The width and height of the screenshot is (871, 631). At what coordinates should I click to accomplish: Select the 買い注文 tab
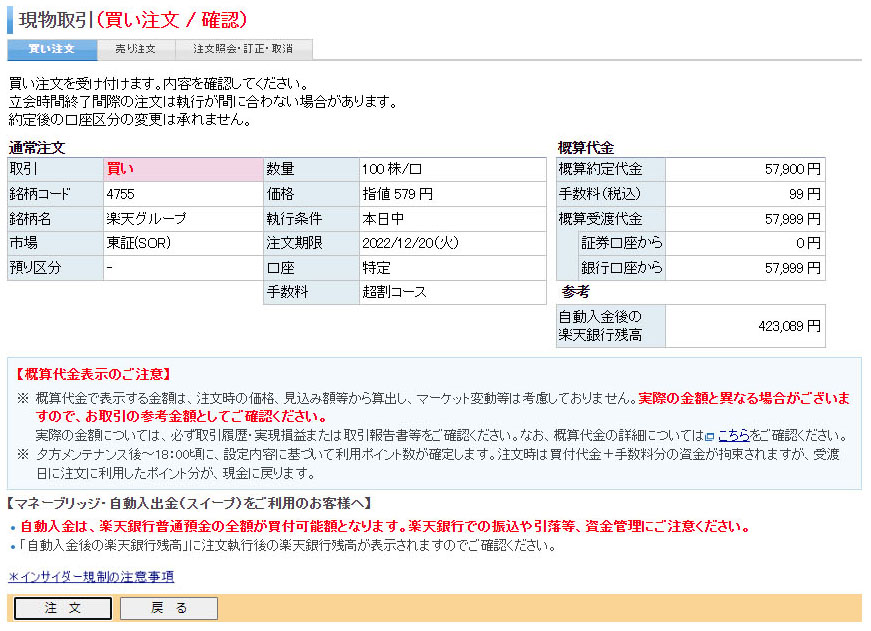click(x=52, y=49)
